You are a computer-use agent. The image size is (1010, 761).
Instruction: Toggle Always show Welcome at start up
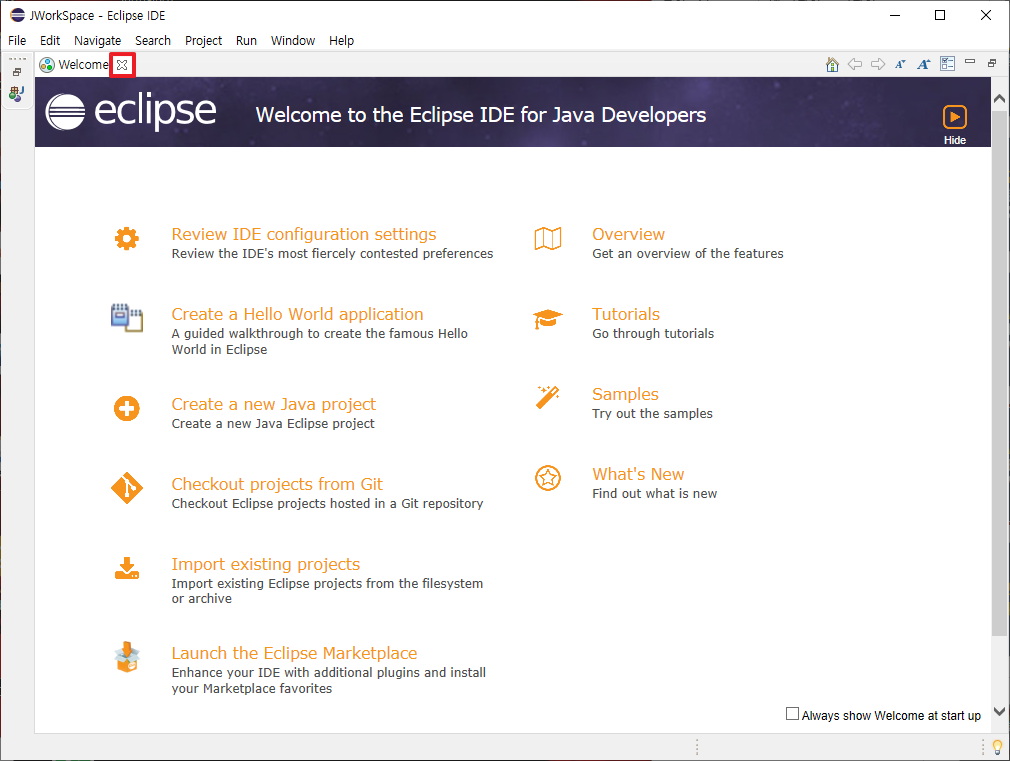pos(792,714)
